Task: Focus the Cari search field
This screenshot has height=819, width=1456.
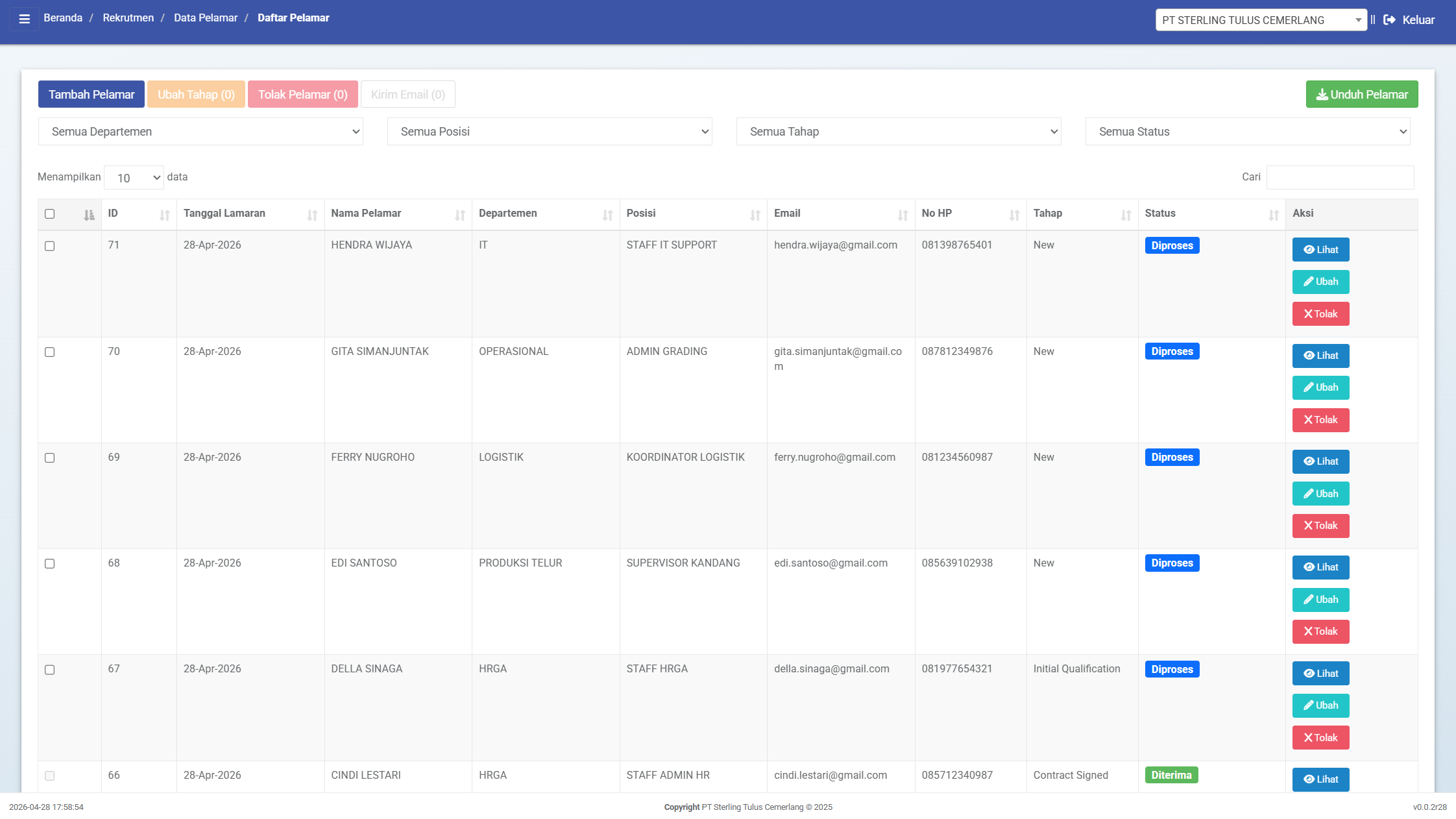Action: [1340, 178]
